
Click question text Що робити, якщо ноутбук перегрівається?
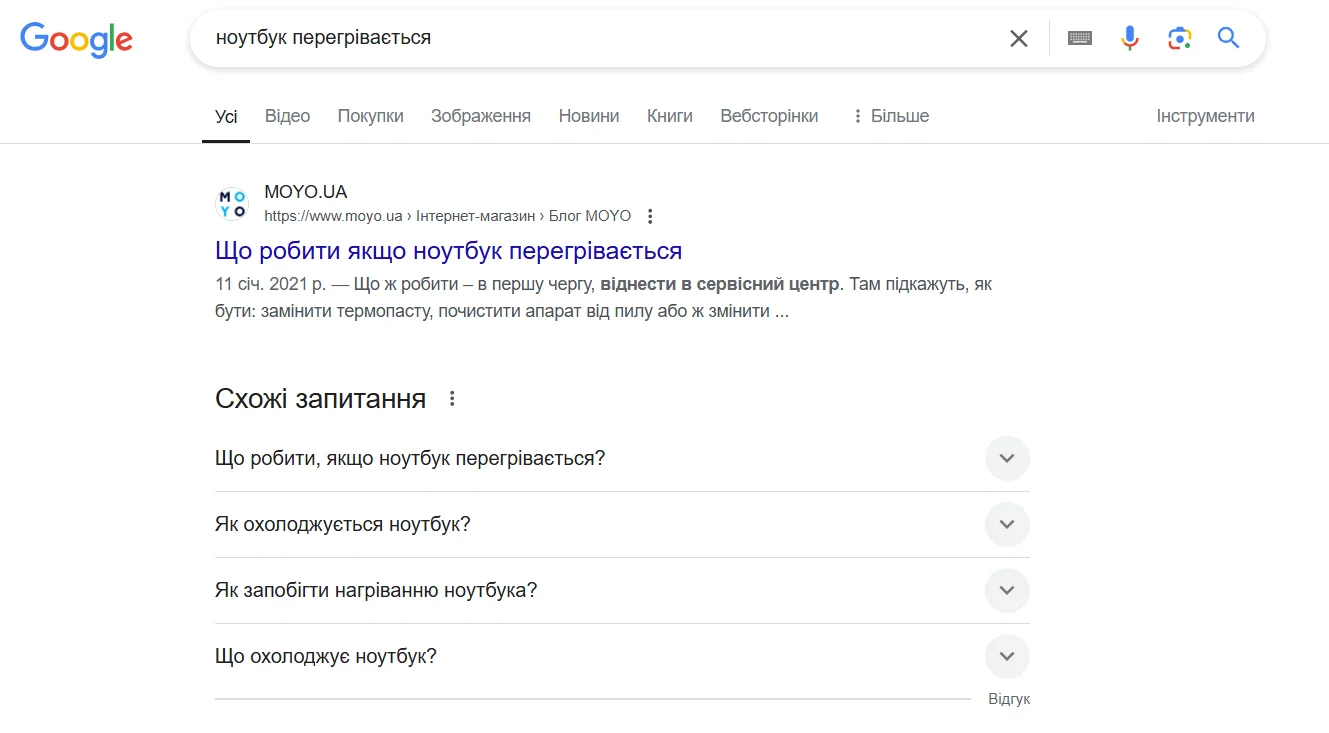coord(410,458)
